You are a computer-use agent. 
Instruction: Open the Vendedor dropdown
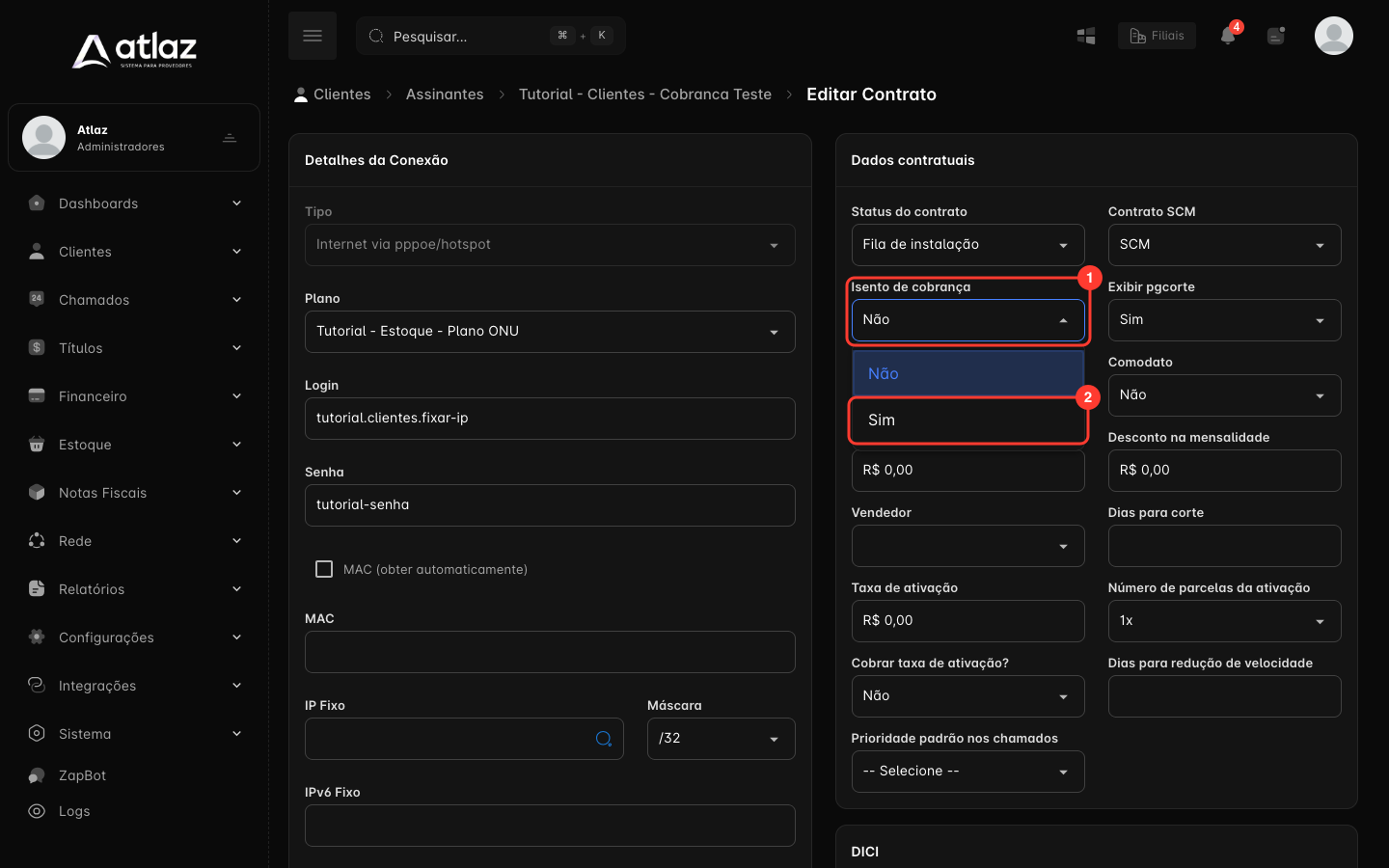[967, 546]
